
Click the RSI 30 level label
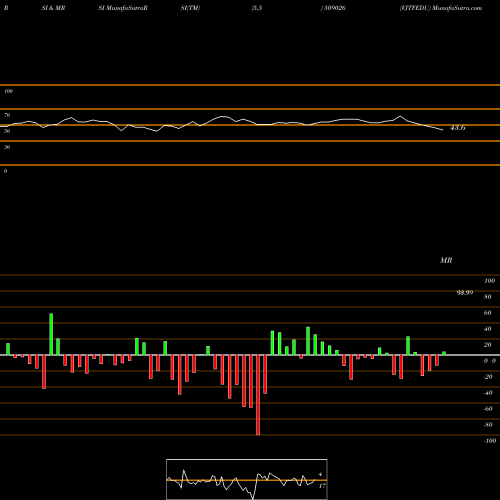pos(7,147)
